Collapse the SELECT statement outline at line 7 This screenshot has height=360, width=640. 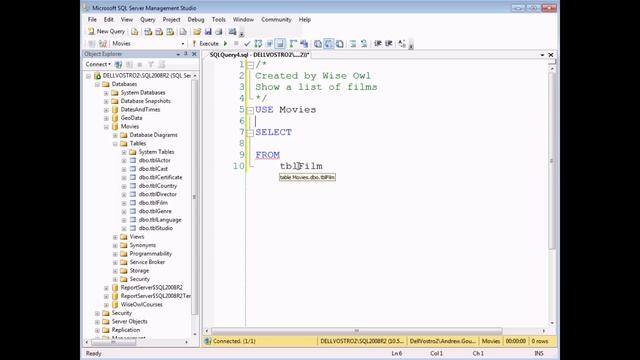tap(251, 133)
